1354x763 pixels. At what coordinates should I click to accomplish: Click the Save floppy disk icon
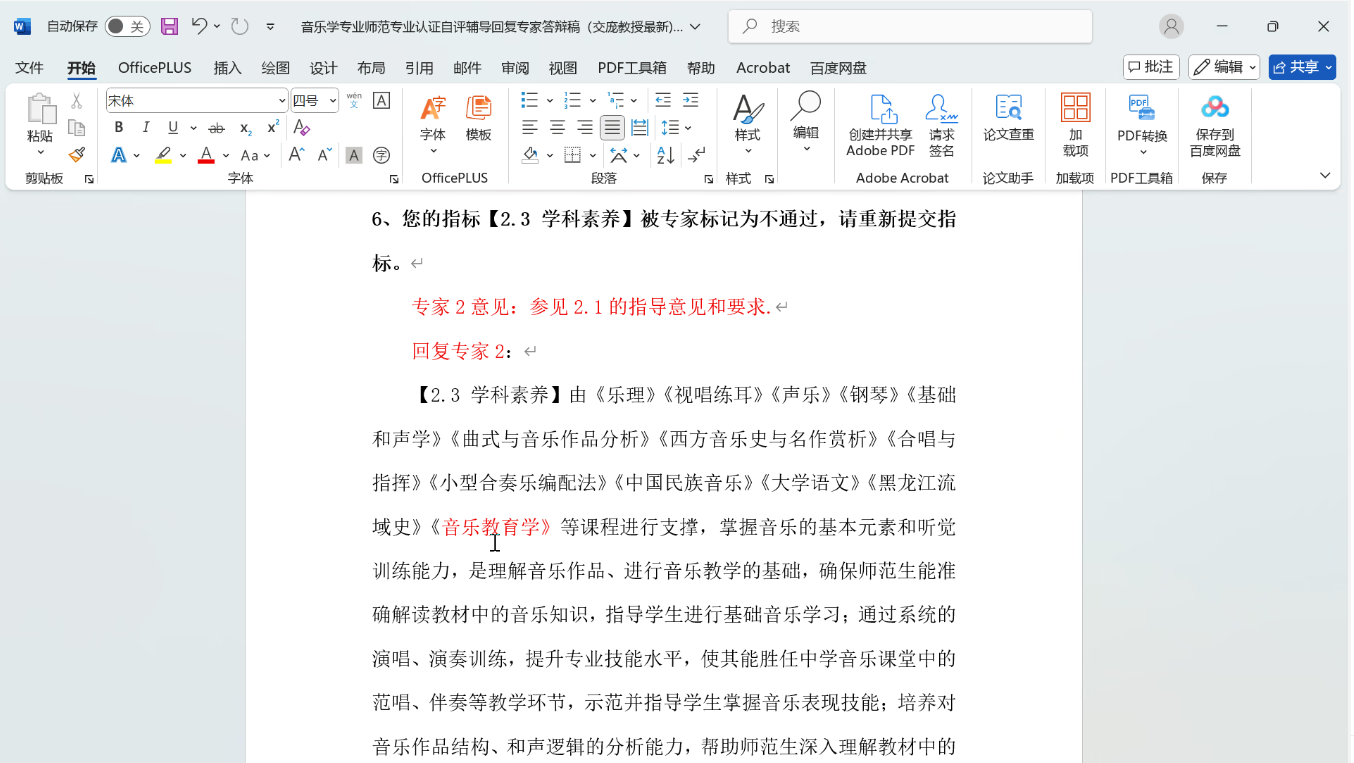coord(169,26)
